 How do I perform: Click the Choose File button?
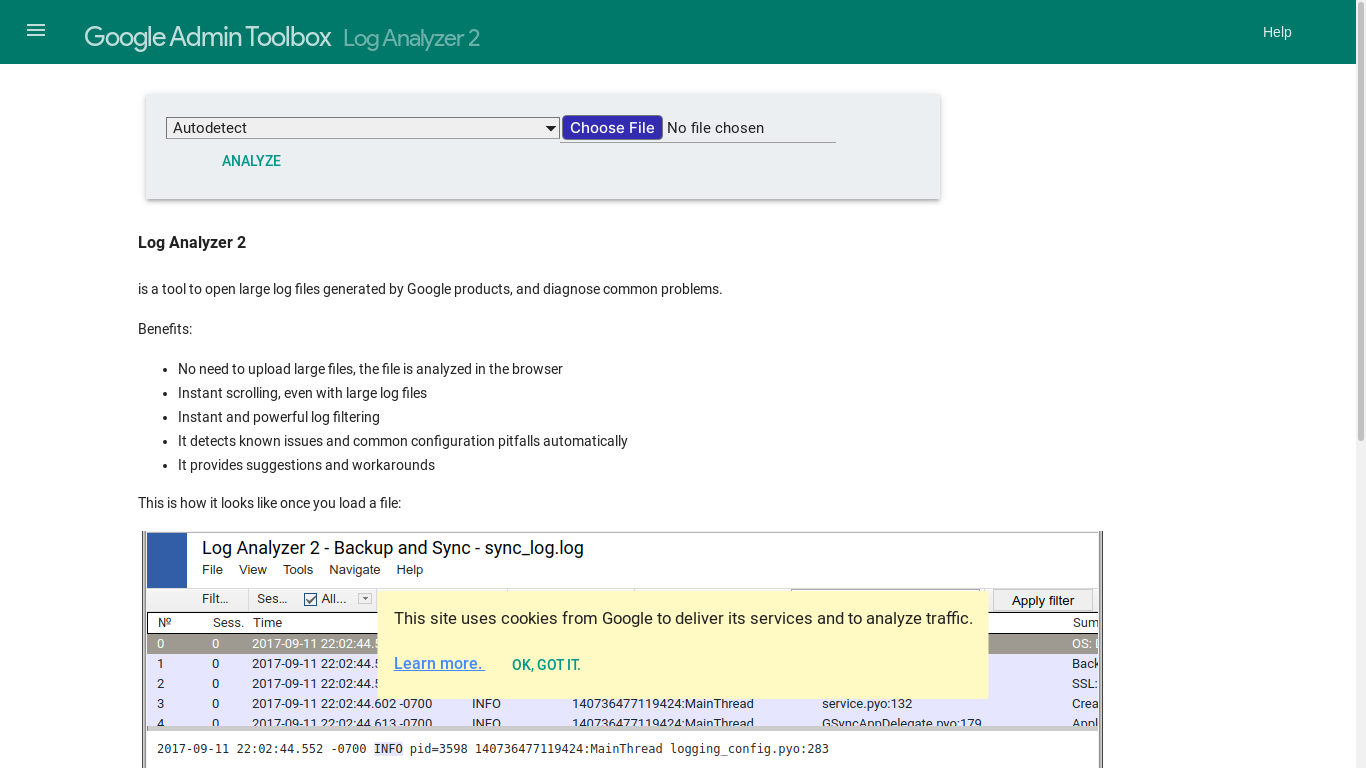[612, 128]
